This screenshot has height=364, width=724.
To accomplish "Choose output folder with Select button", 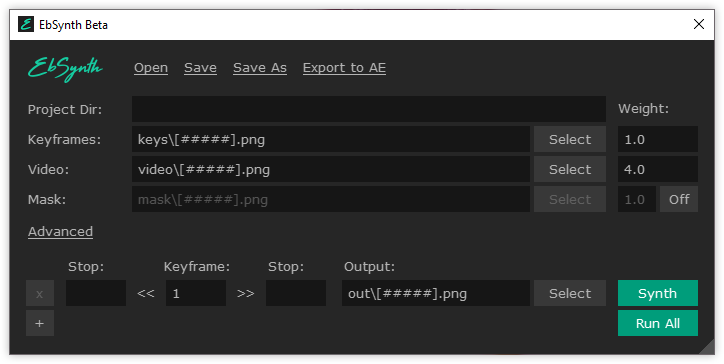I will coord(570,293).
